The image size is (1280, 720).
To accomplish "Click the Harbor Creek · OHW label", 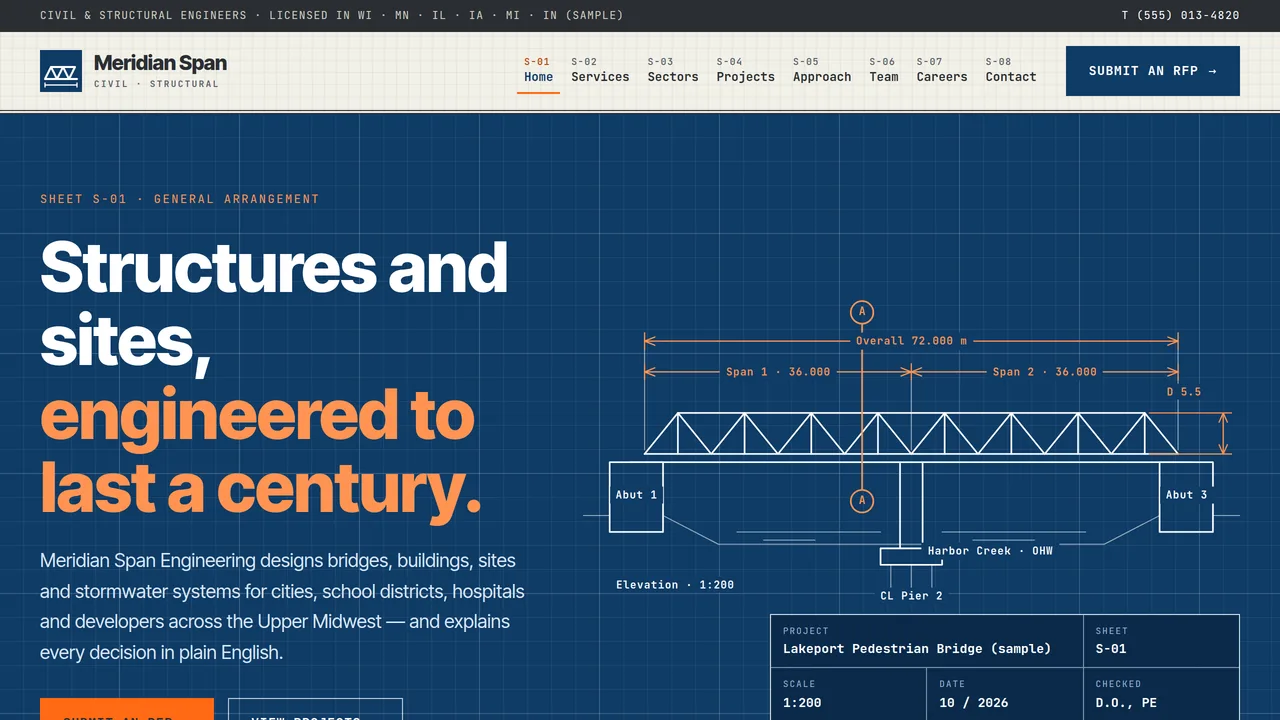I will (990, 551).
